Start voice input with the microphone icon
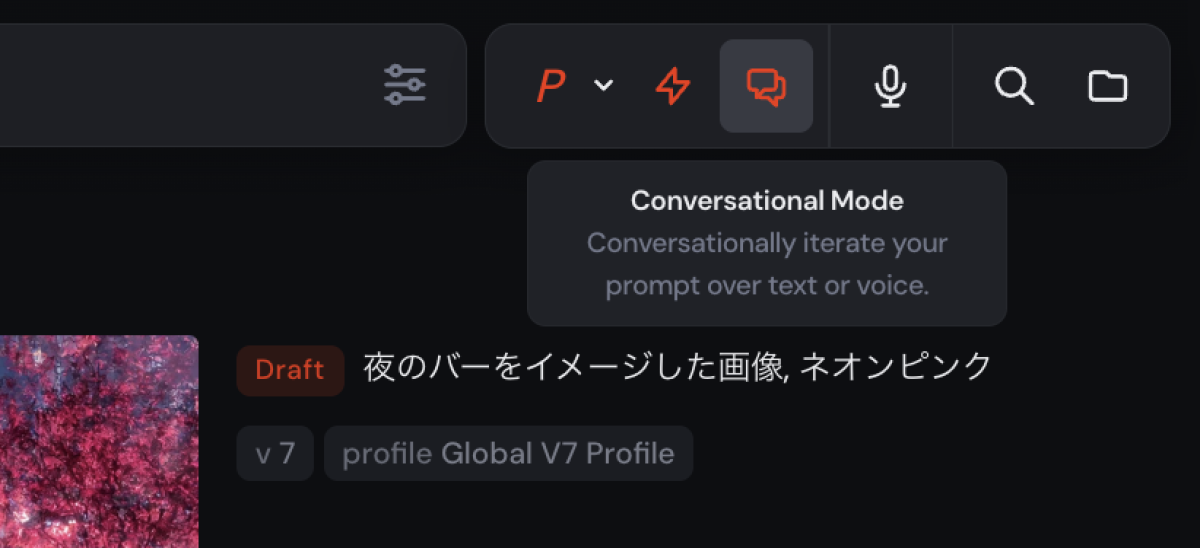 [890, 86]
